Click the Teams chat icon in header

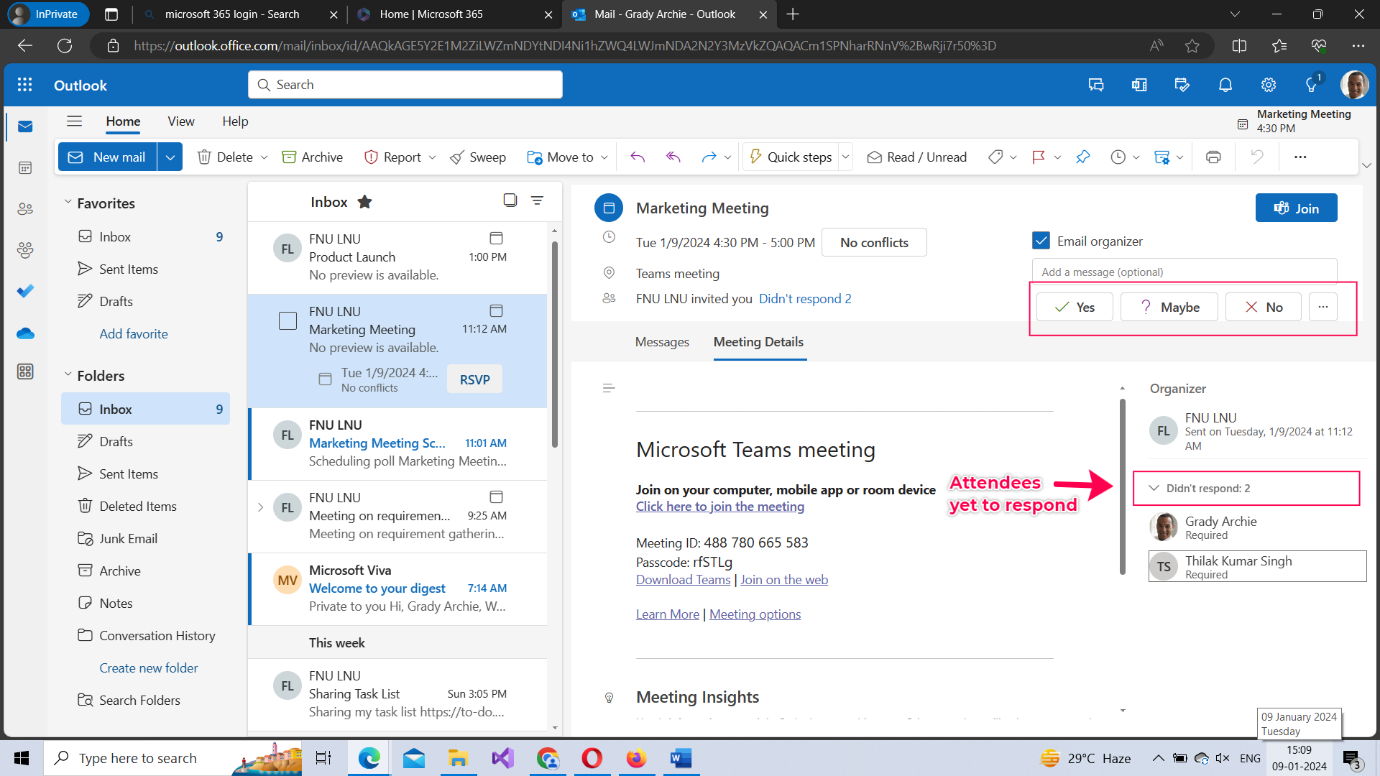pyautogui.click(x=1096, y=85)
